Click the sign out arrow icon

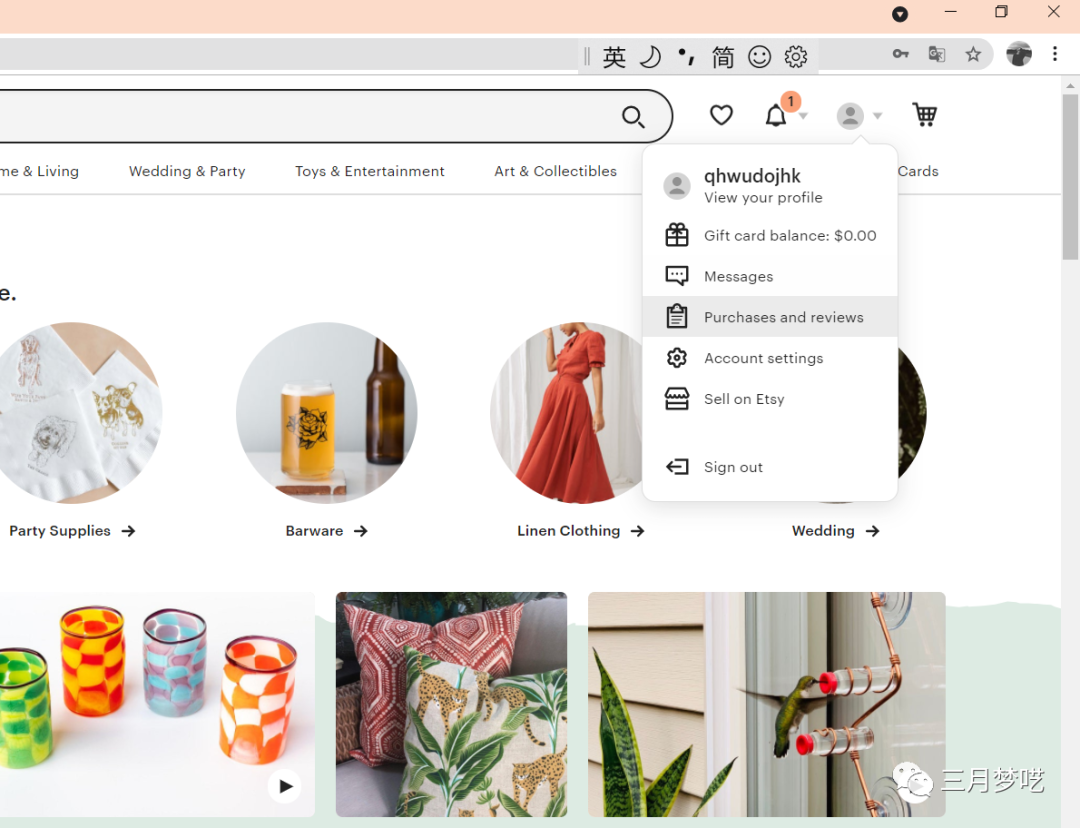(x=677, y=467)
